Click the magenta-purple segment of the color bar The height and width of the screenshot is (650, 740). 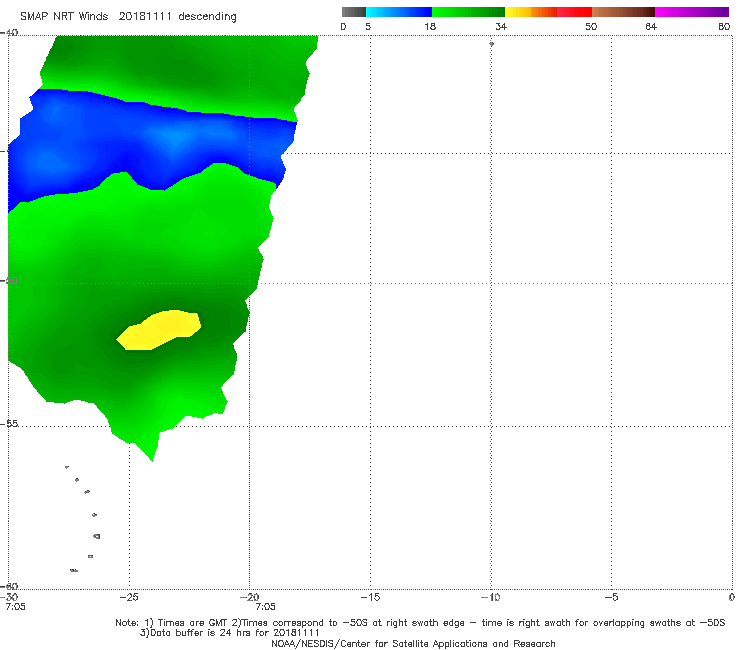pyautogui.click(x=692, y=12)
